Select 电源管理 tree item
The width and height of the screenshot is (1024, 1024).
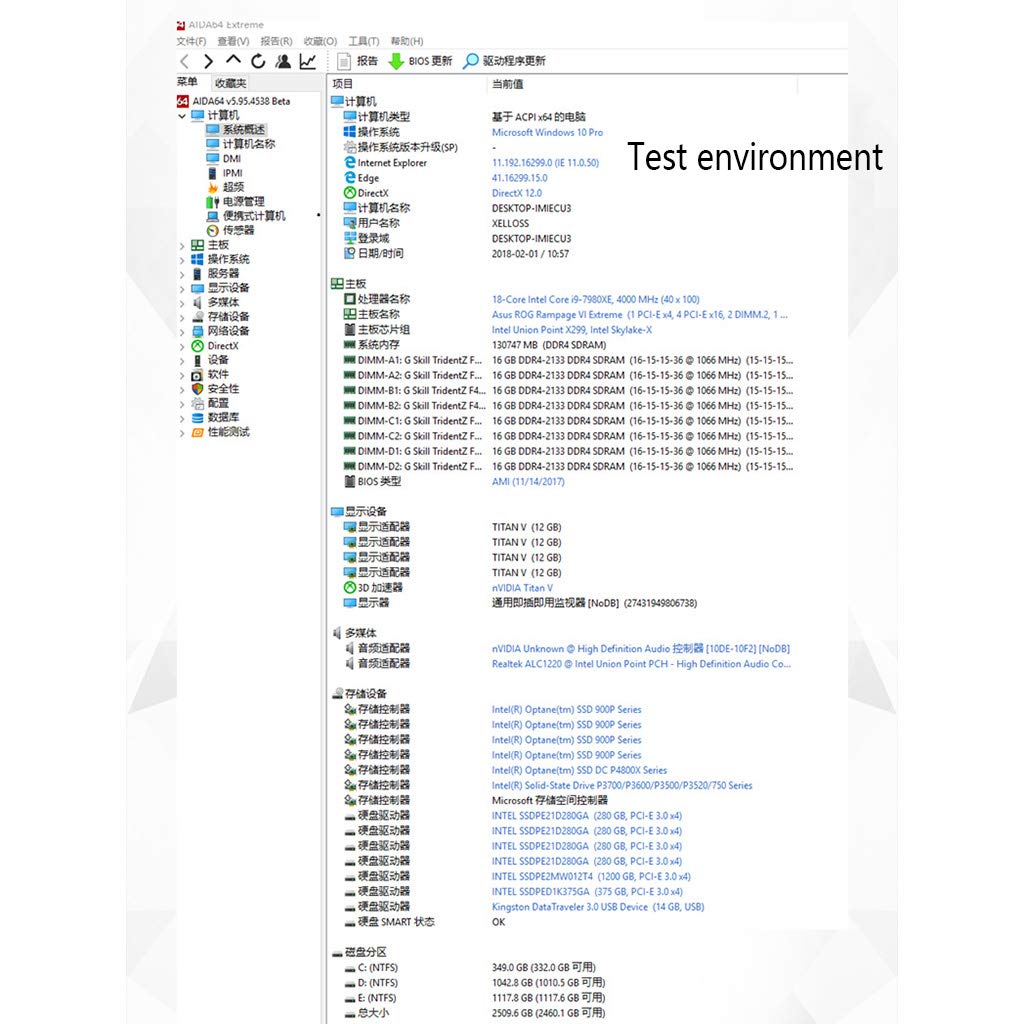[x=244, y=202]
